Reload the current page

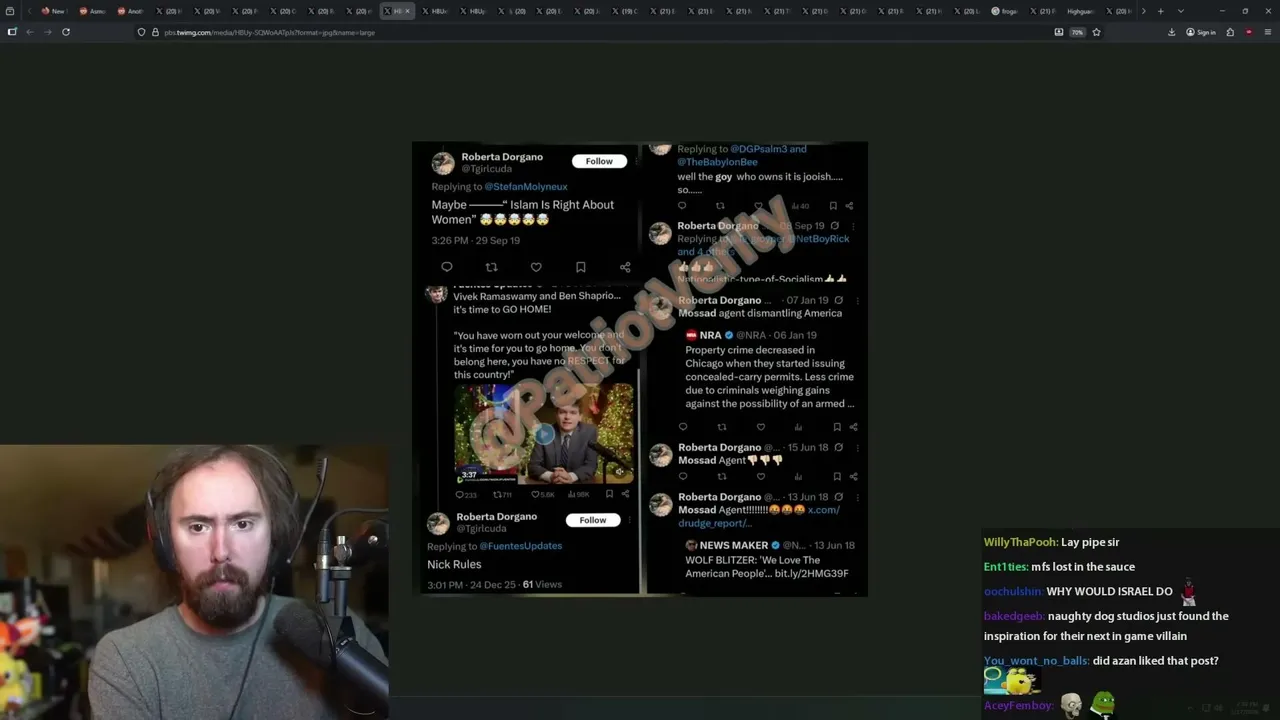66,32
